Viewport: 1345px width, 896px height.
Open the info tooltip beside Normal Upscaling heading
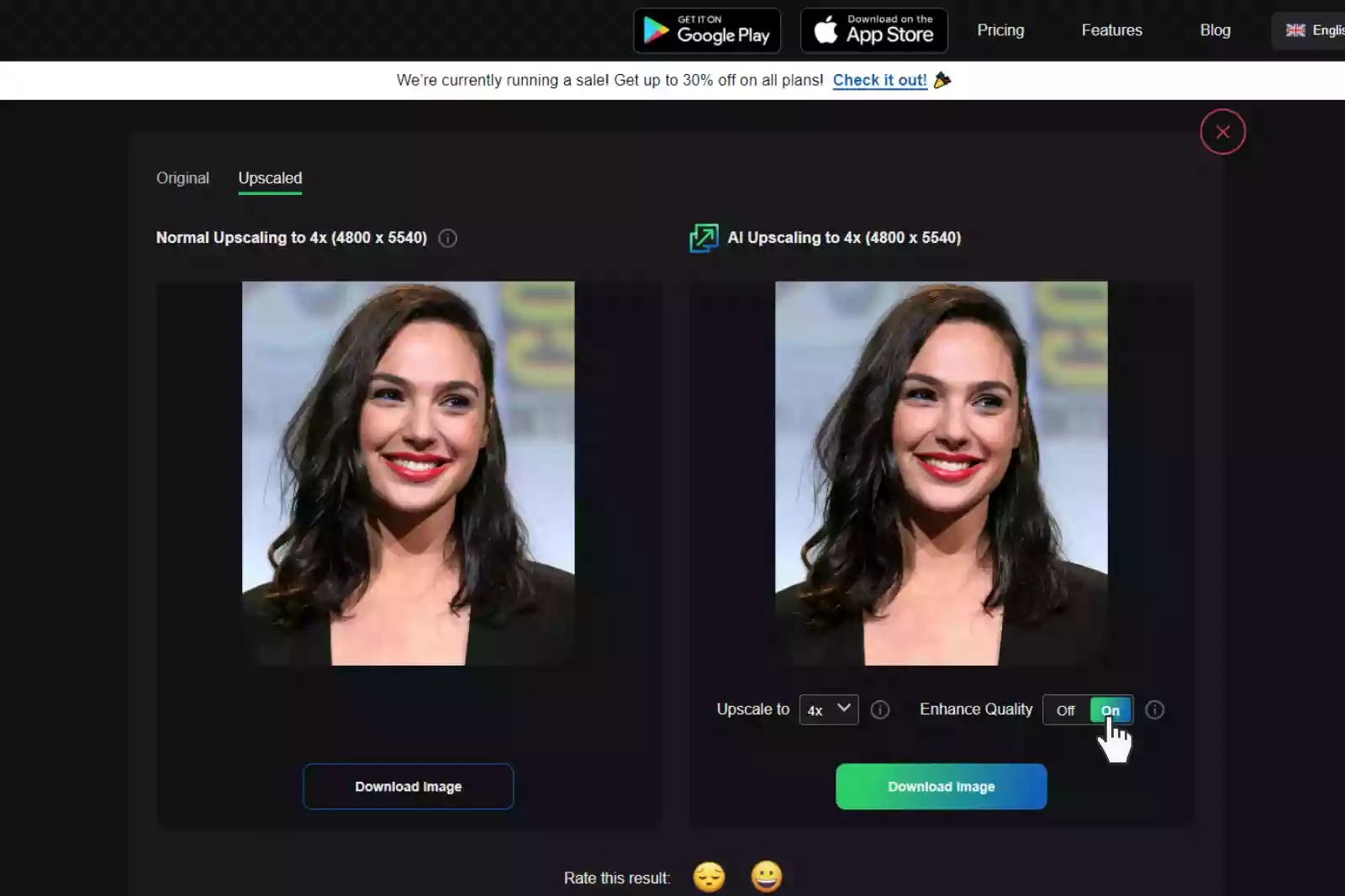tap(447, 238)
